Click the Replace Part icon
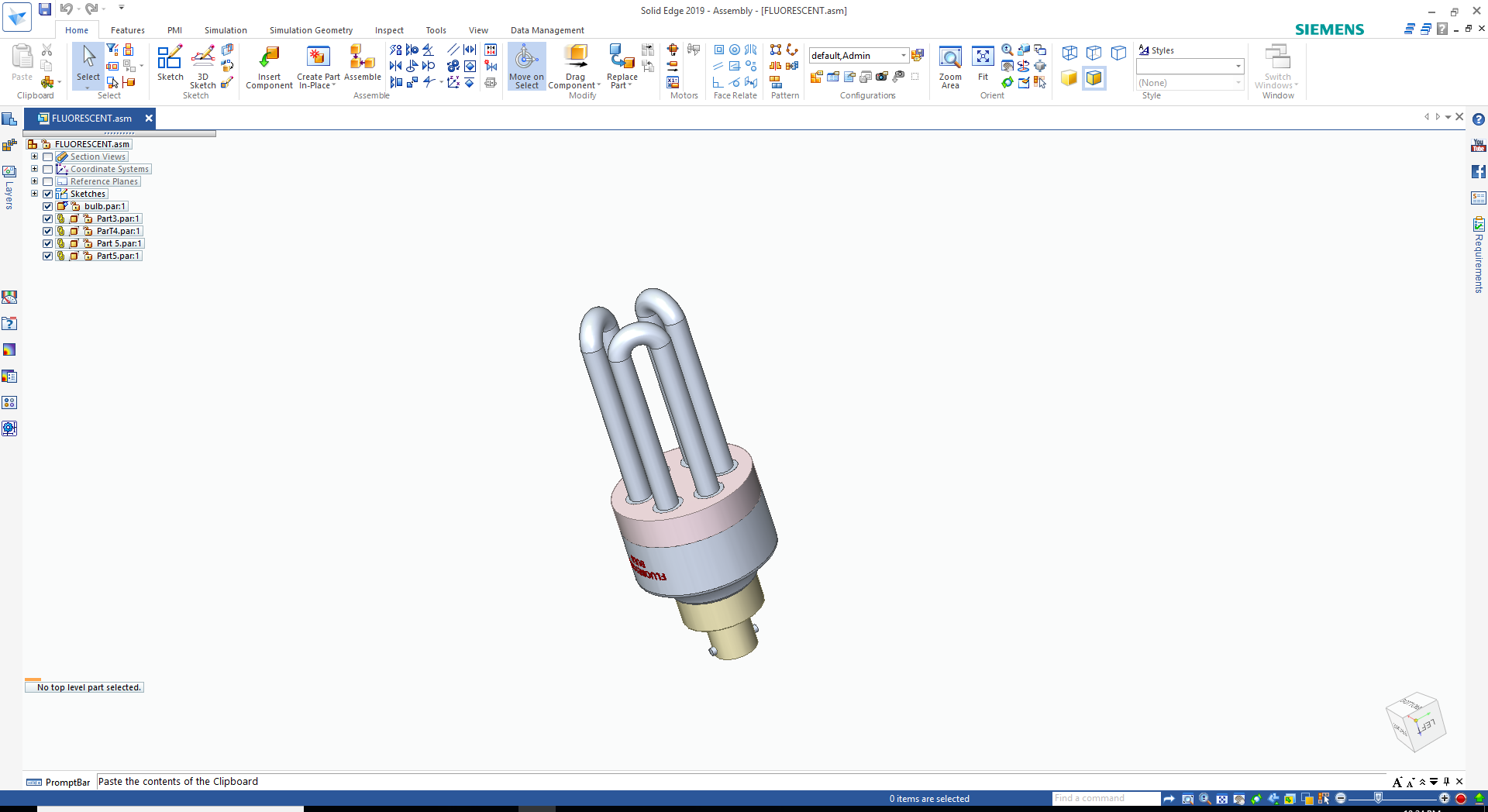1488x812 pixels. tap(622, 67)
